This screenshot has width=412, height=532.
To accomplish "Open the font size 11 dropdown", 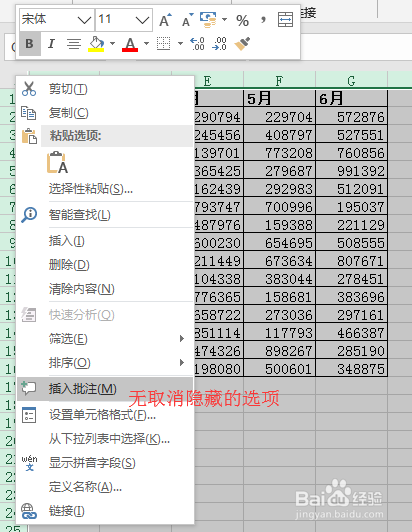I will click(x=142, y=20).
